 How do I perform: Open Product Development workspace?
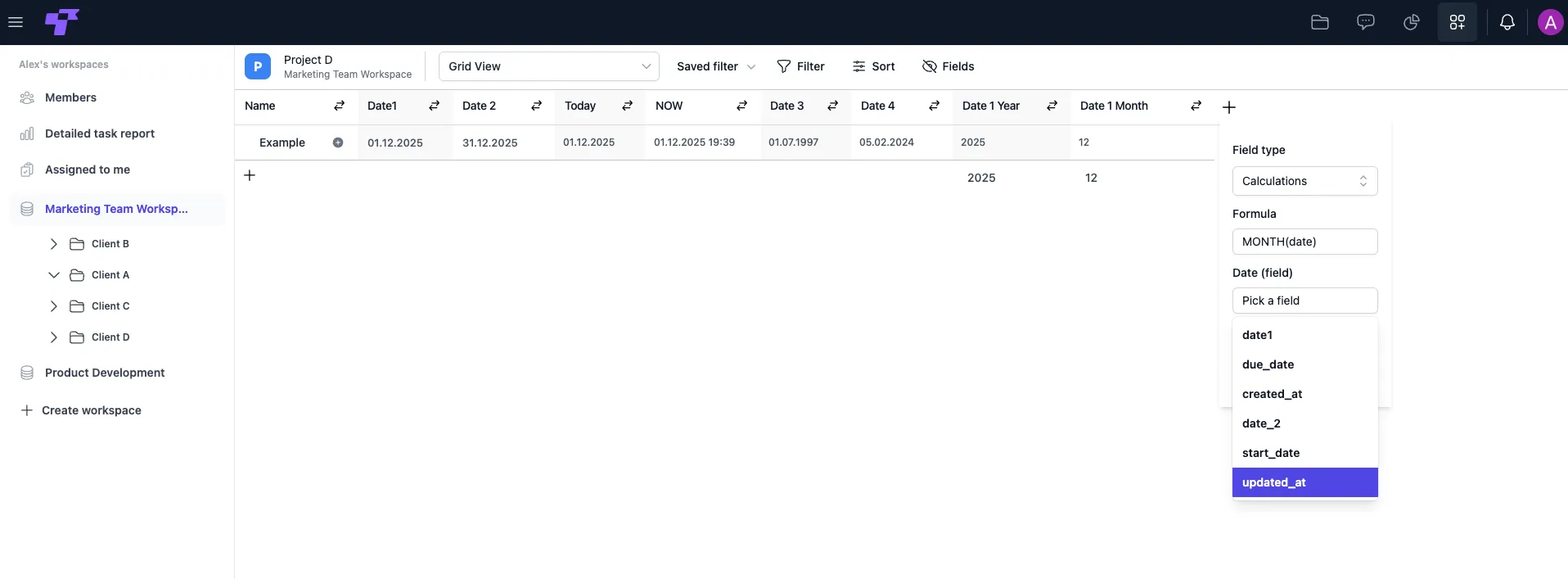point(105,373)
